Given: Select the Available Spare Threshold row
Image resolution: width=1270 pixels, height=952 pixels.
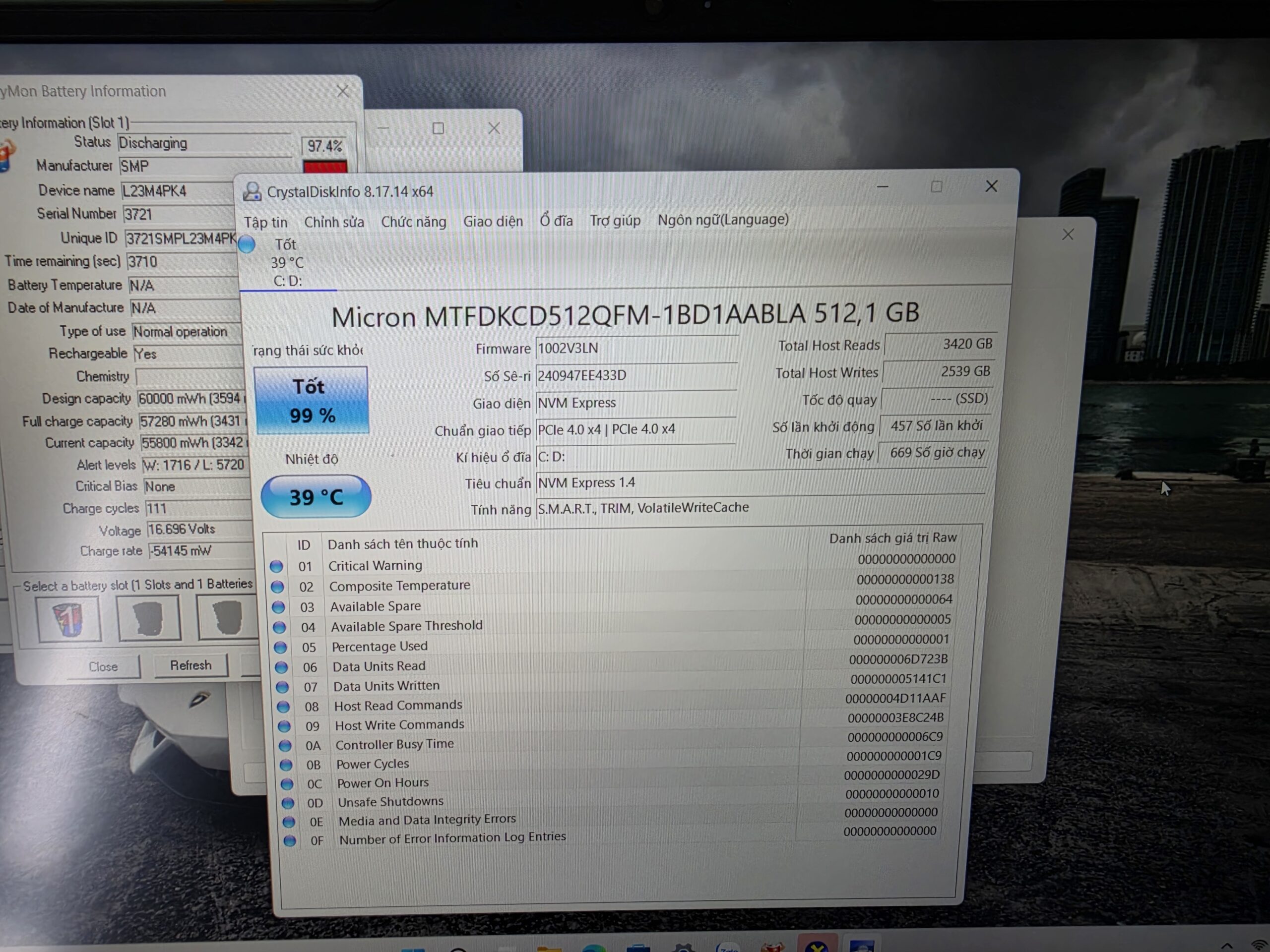Looking at the screenshot, I should tap(612, 624).
